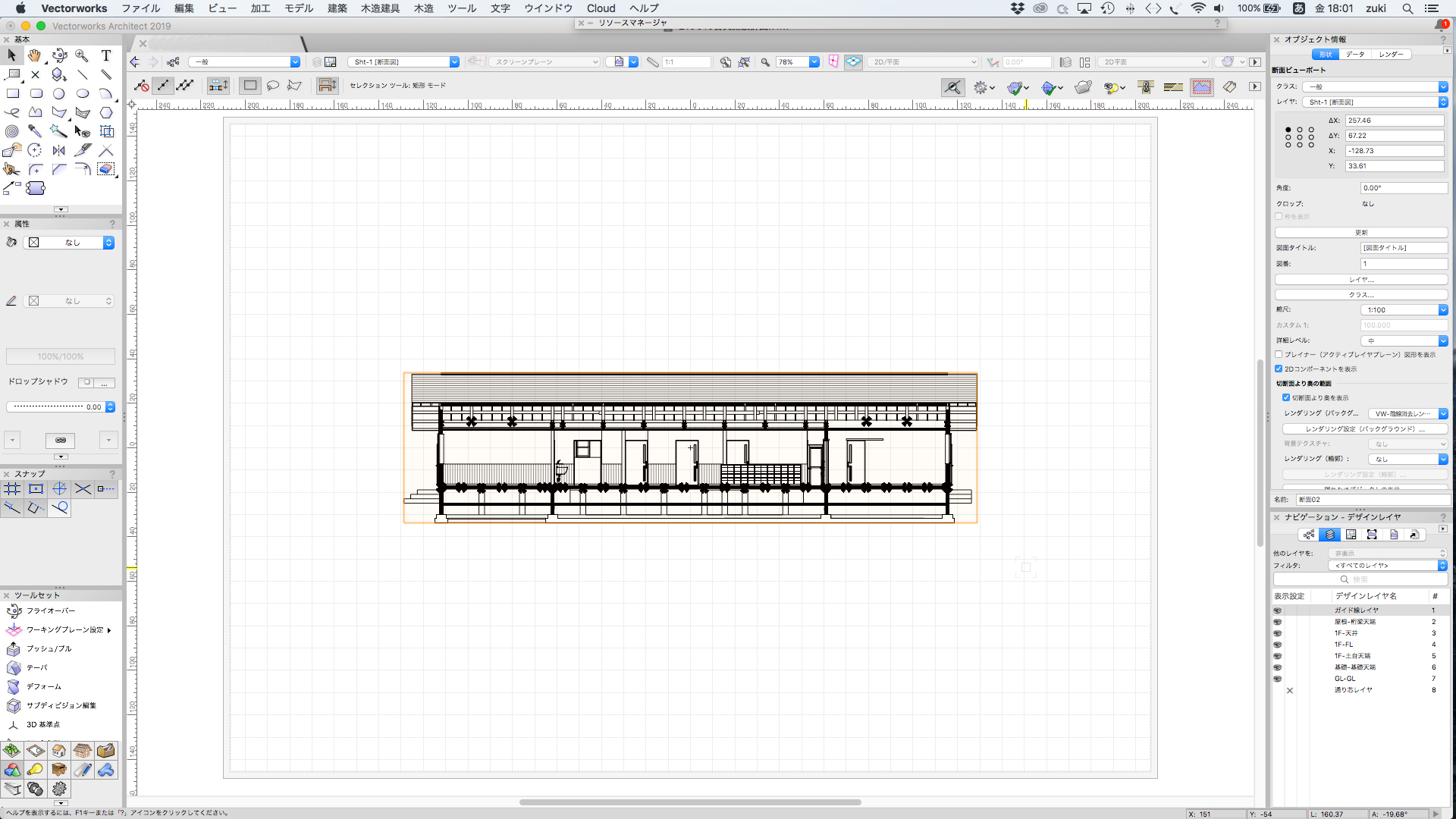The height and width of the screenshot is (819, 1456).
Task: Uncheck 切断面より奥を表示 checkbox
Action: [x=1286, y=397]
